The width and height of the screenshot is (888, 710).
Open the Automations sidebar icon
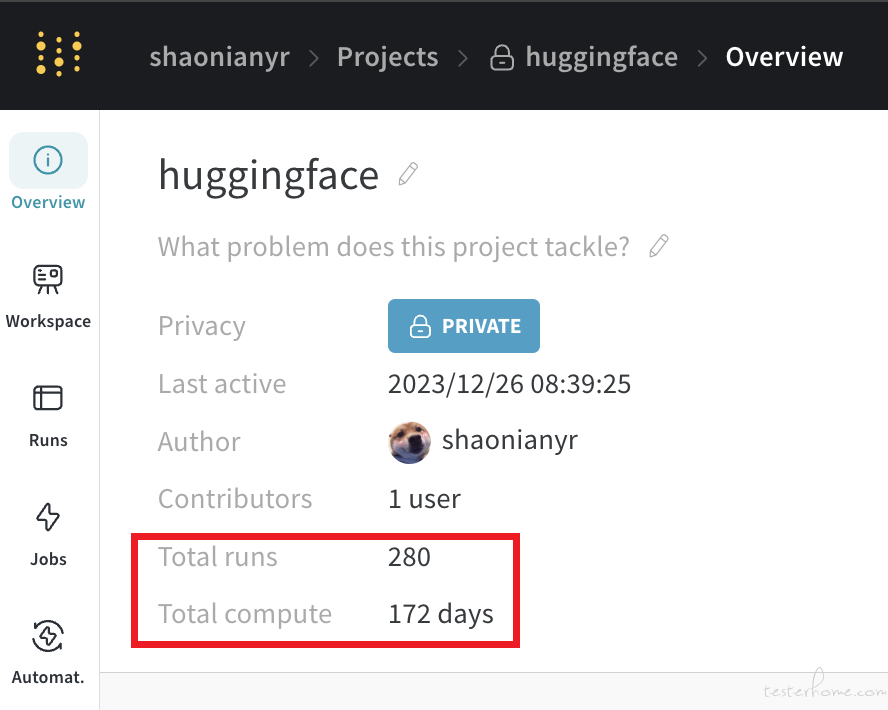click(48, 635)
